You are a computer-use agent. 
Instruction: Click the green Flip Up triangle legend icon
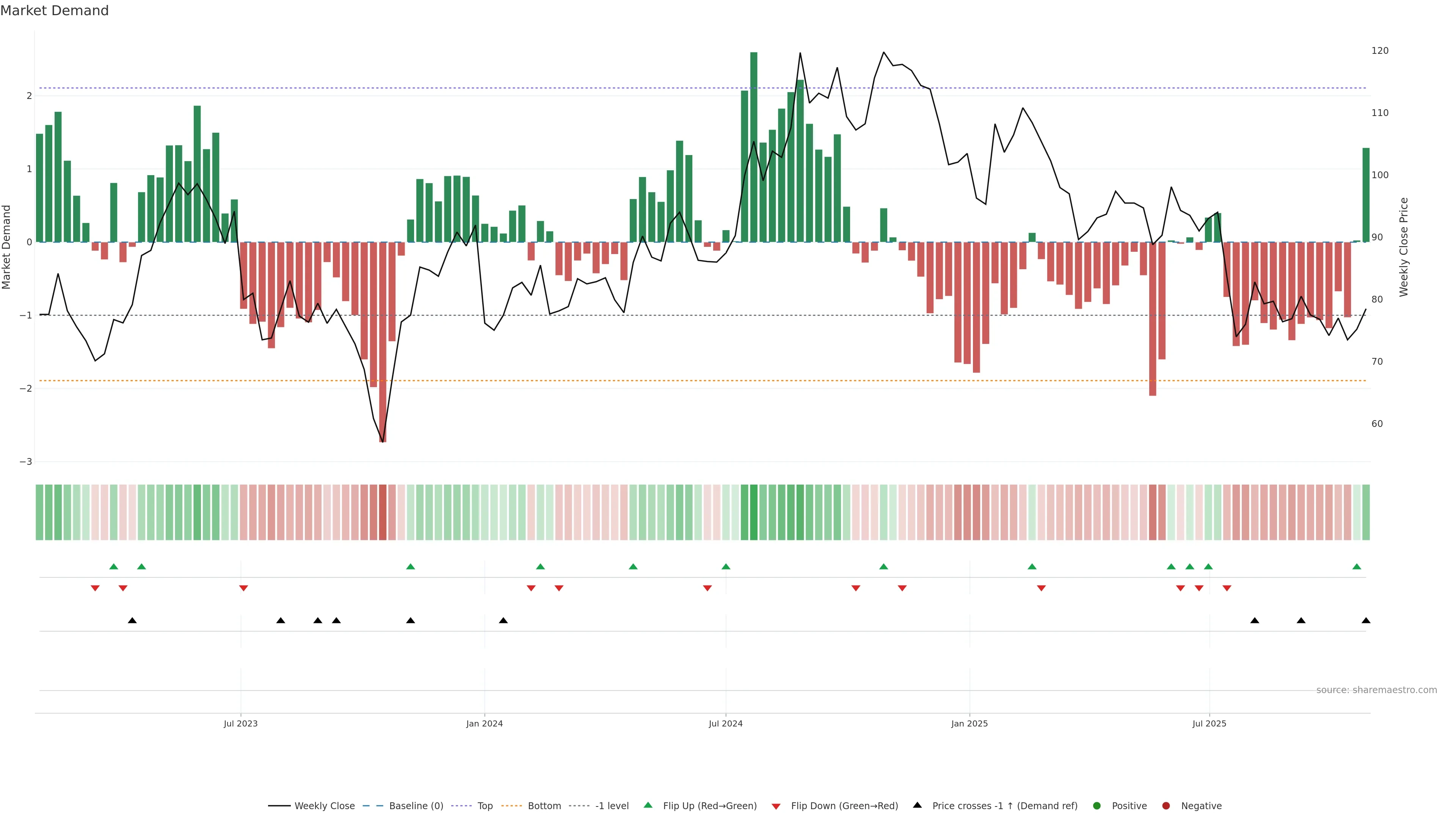pyautogui.click(x=648, y=805)
